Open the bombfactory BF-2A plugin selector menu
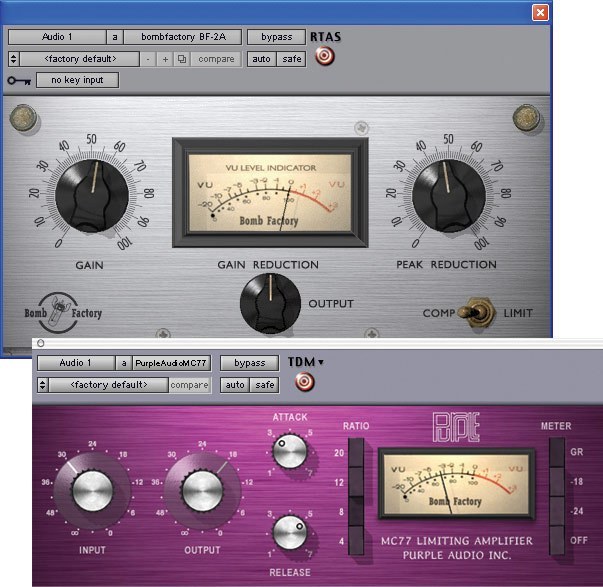 (x=182, y=37)
